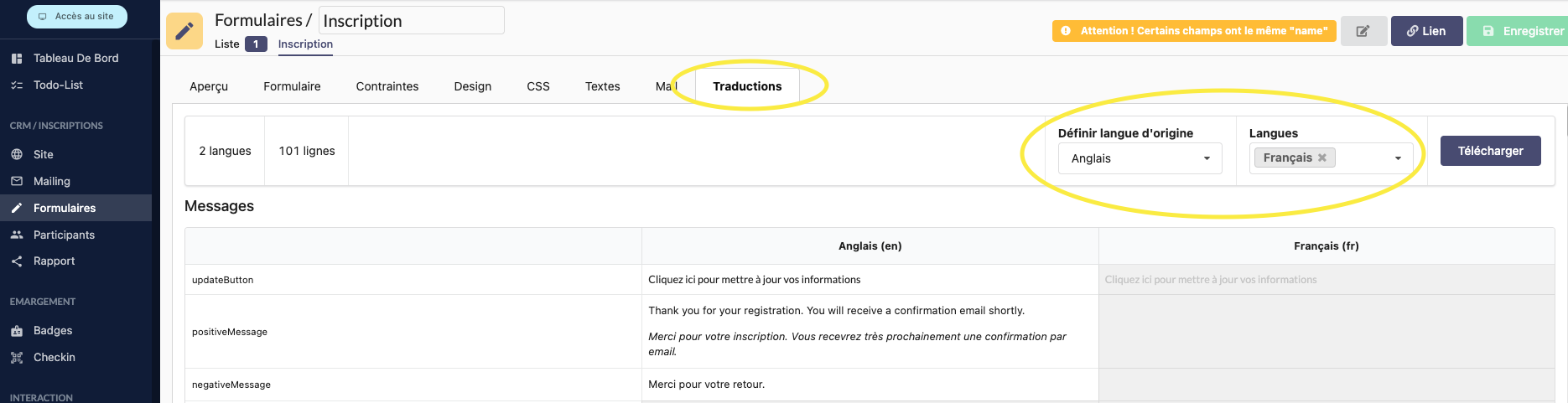The height and width of the screenshot is (403, 1568).
Task: Select the Design tab
Action: tap(473, 86)
